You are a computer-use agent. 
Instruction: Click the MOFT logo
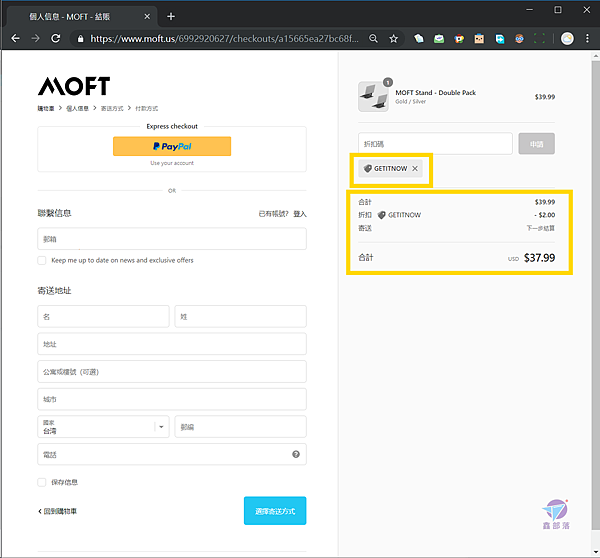coord(74,86)
